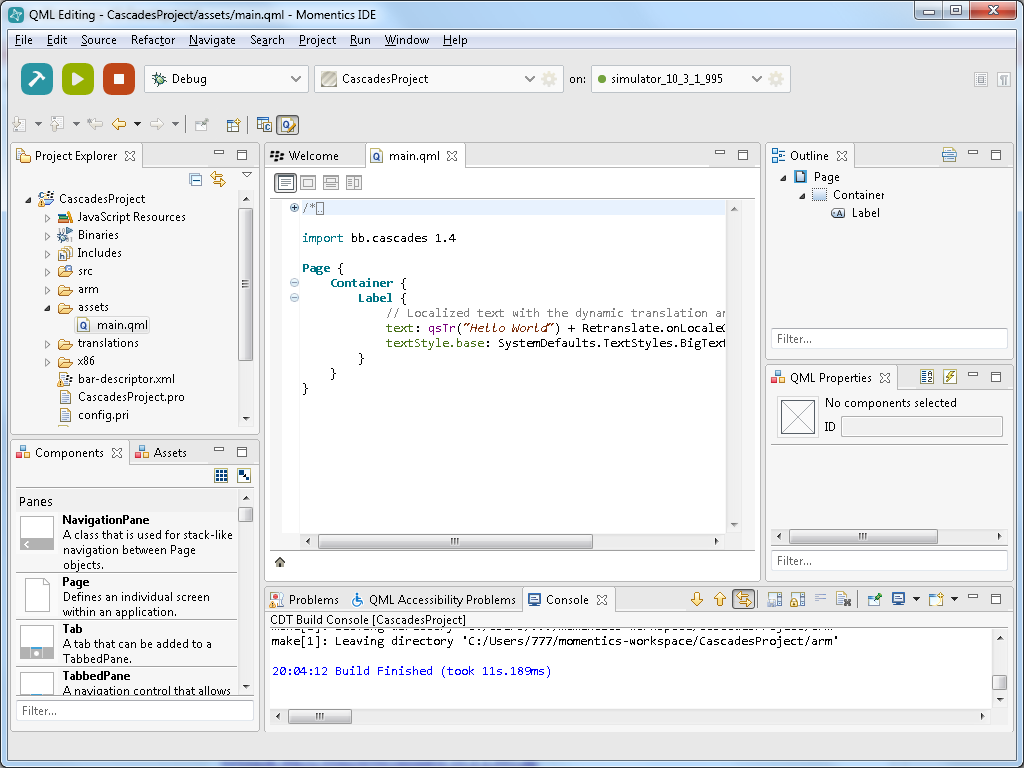The image size is (1024, 768).
Task: Toggle source-only view mode in editor
Action: 286,183
